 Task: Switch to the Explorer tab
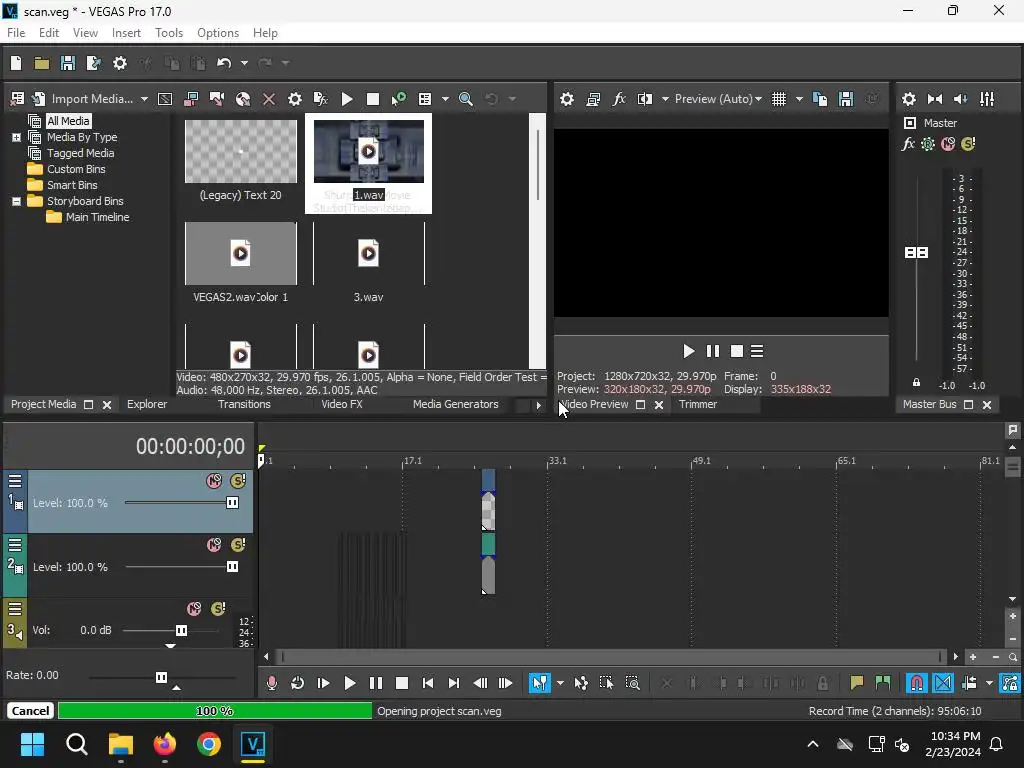(147, 404)
